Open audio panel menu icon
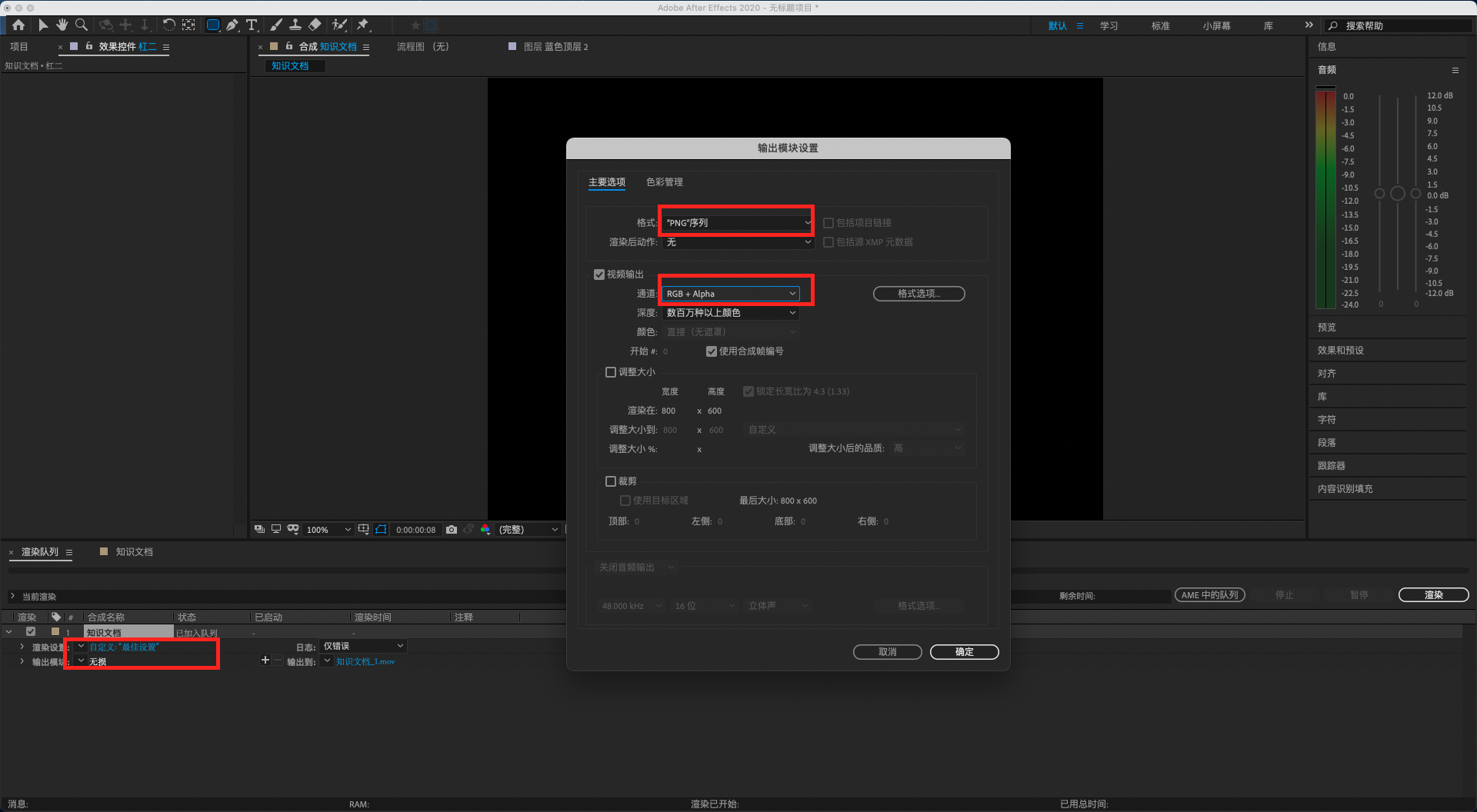 click(x=1455, y=70)
